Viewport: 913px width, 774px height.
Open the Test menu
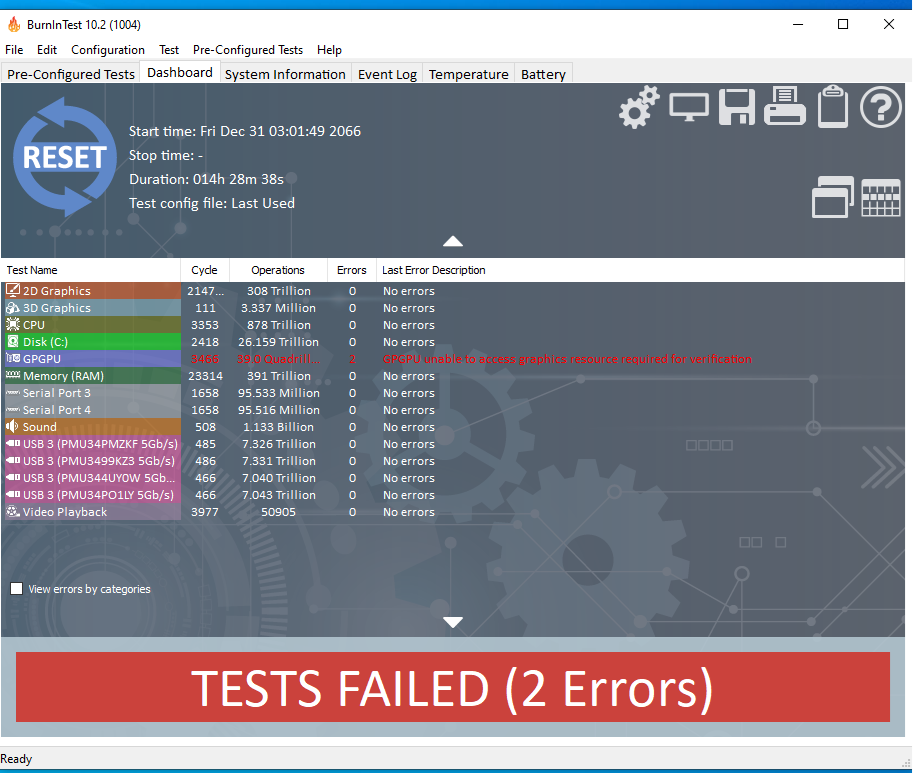point(169,50)
